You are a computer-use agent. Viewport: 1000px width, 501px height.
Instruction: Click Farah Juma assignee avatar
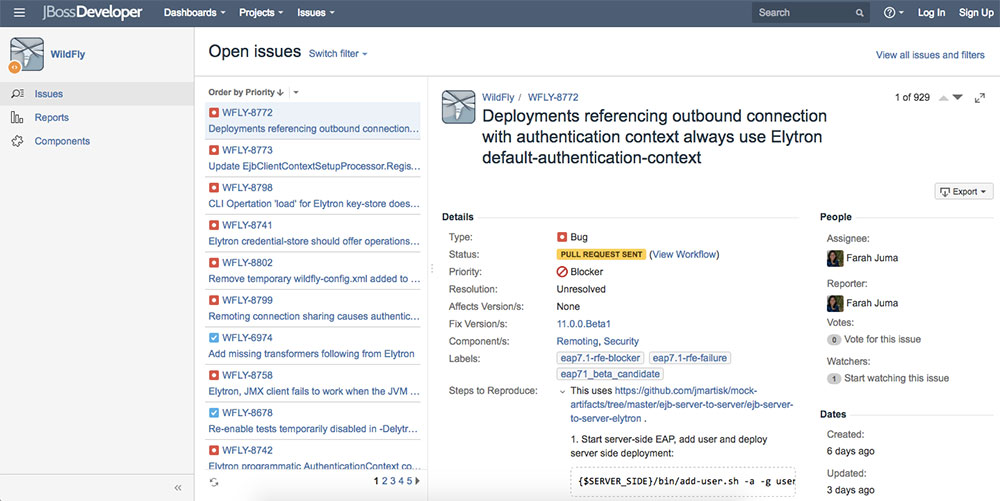[x=835, y=258]
